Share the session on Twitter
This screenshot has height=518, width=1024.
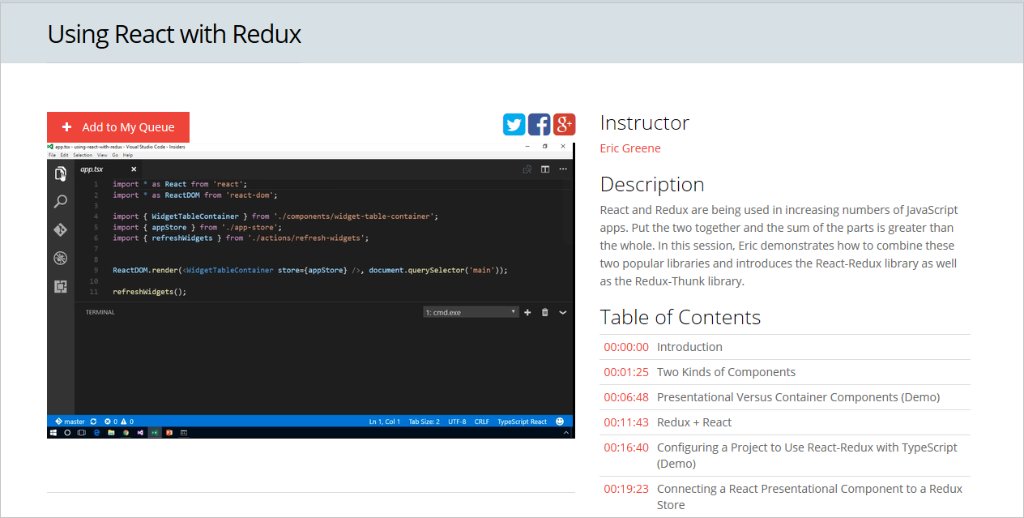[x=514, y=124]
